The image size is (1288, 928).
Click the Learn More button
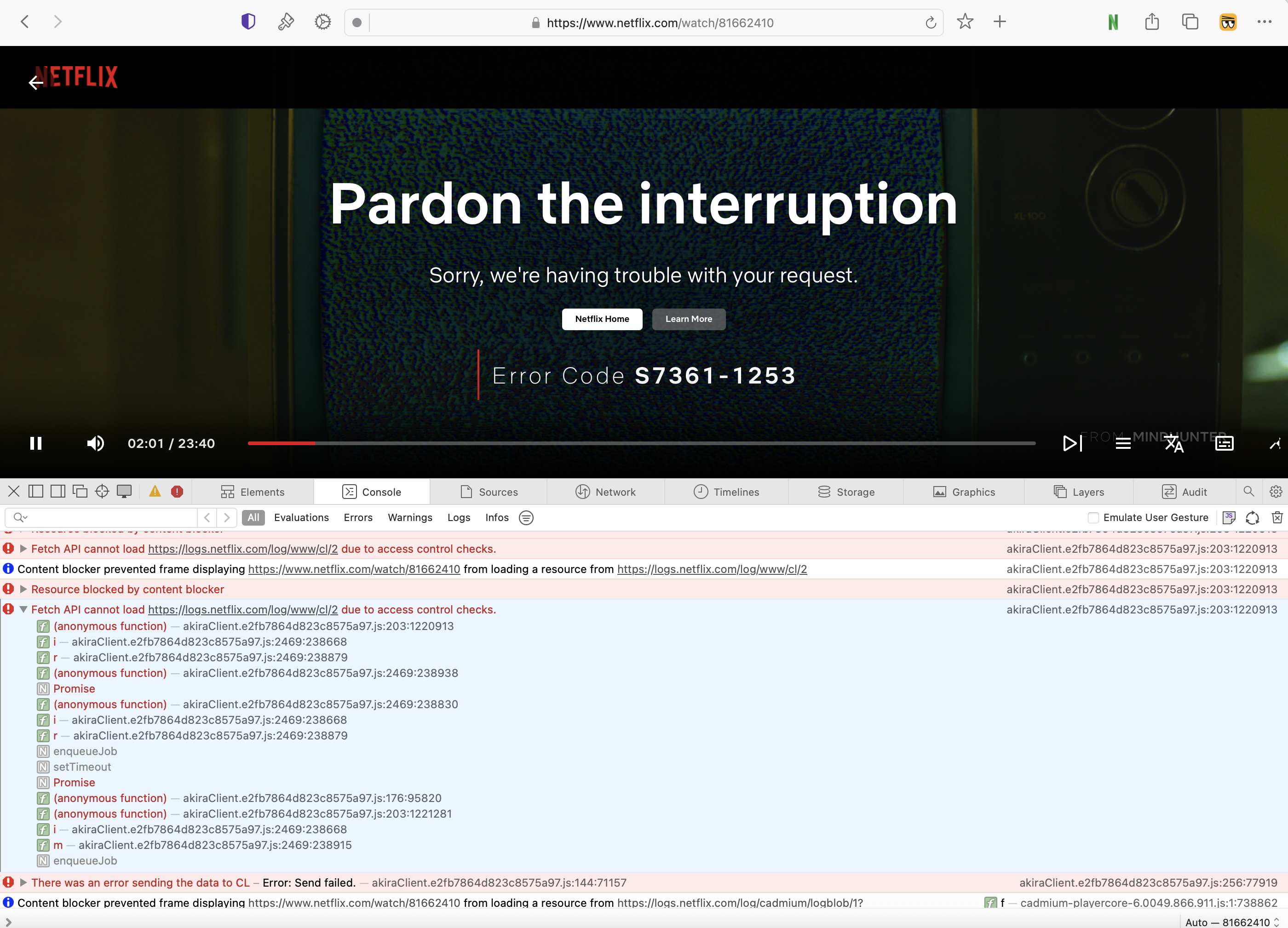click(x=688, y=319)
